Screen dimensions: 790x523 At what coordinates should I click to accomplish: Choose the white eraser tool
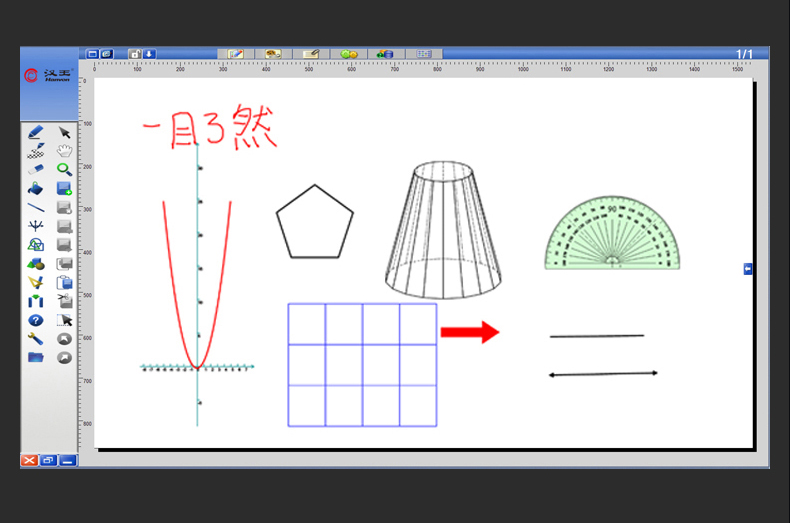36,169
